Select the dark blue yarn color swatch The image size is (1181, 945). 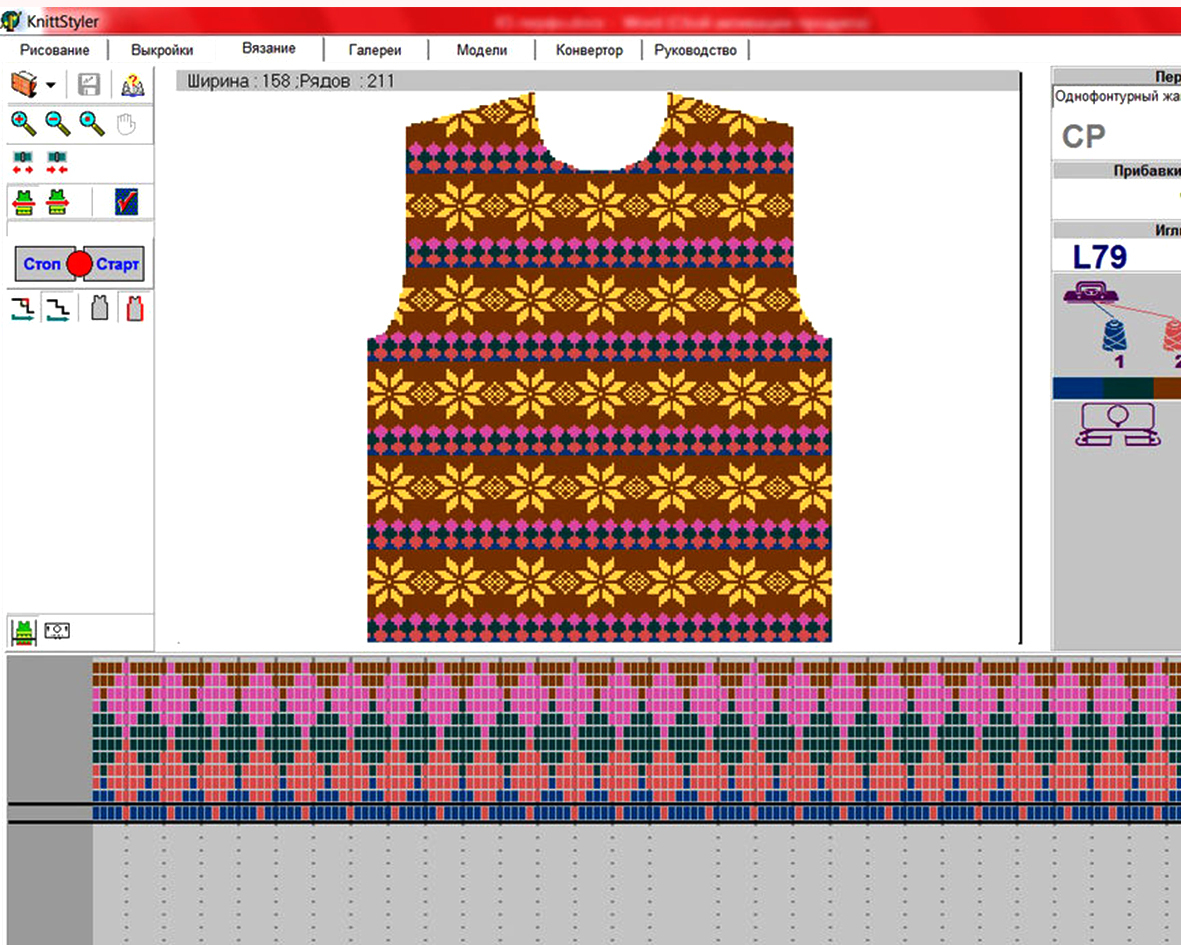pos(1077,389)
